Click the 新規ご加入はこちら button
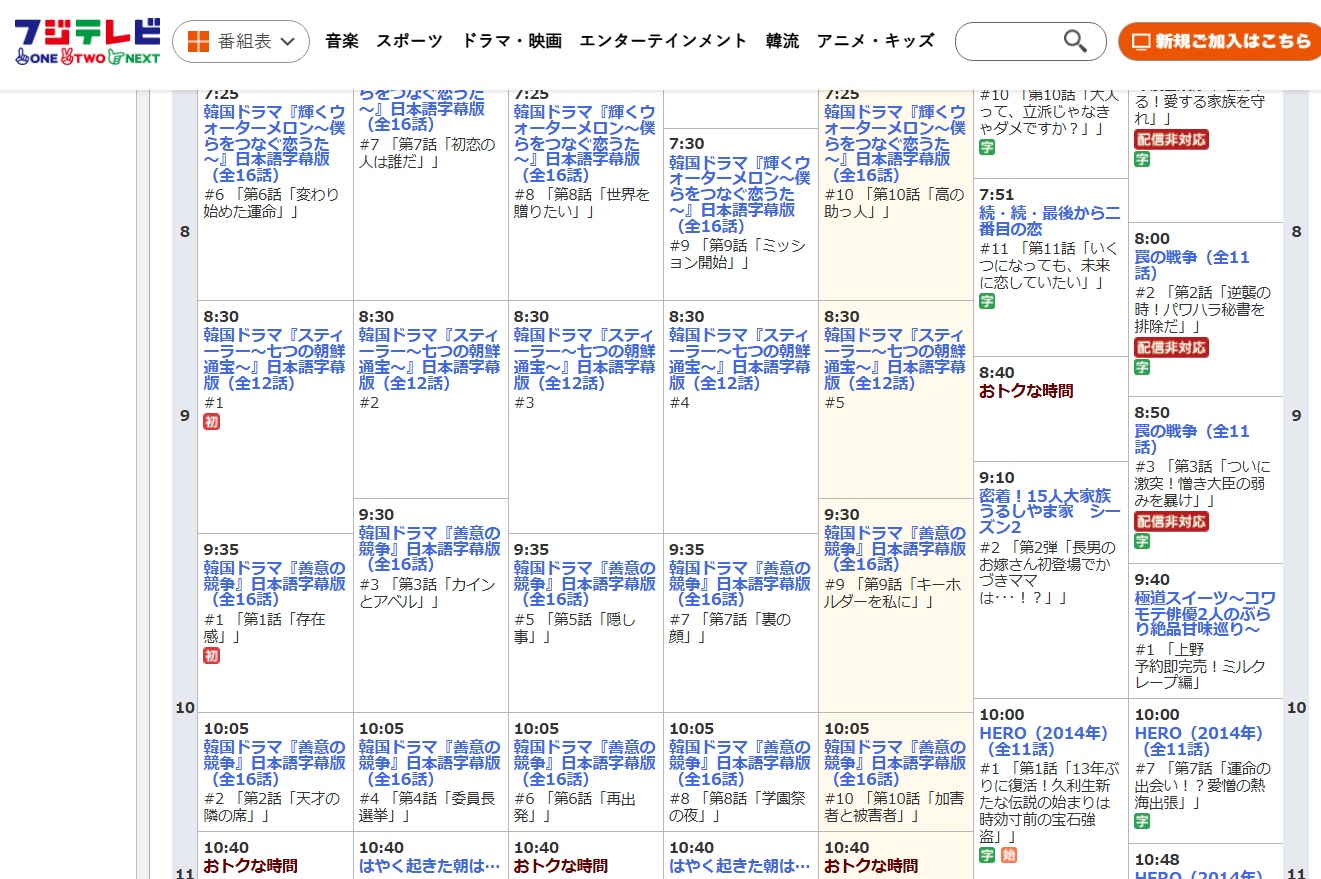 (1220, 42)
